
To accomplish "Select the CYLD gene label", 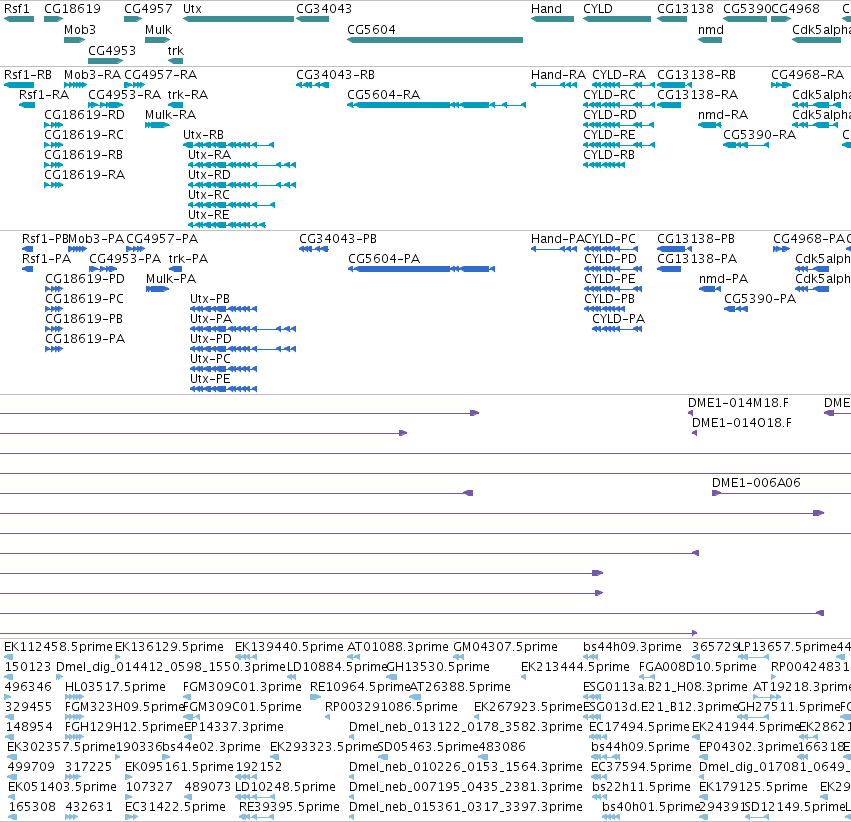I will pyautogui.click(x=598, y=9).
